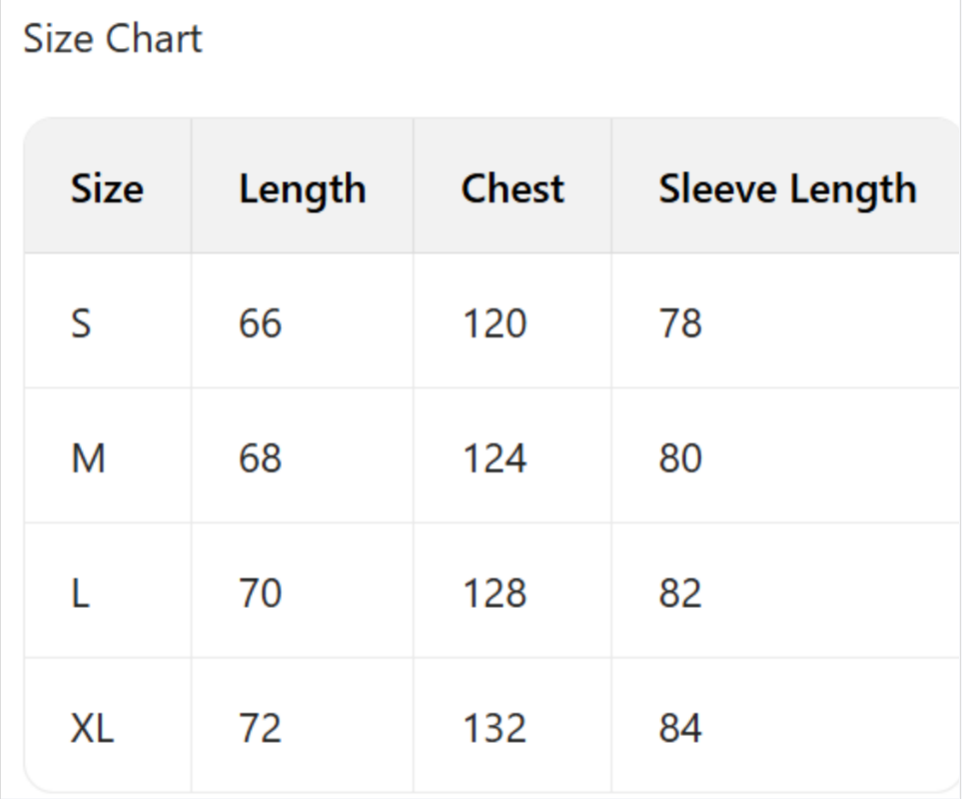The image size is (962, 799).
Task: Select the length value 70 for size L
Action: click(260, 593)
